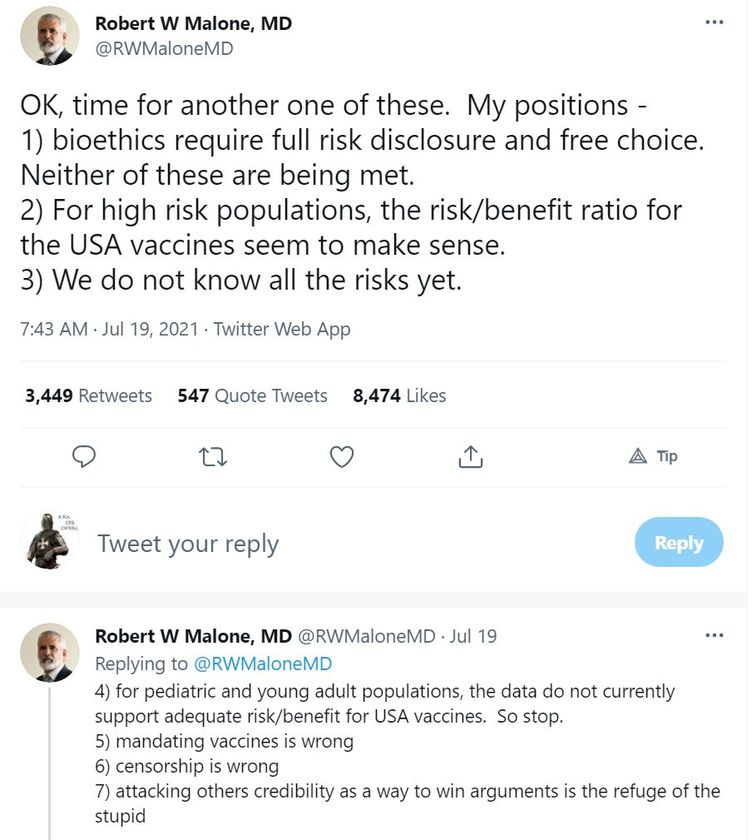Click the knight avatar beside reply box
The width and height of the screenshot is (752, 840).
coord(49,541)
